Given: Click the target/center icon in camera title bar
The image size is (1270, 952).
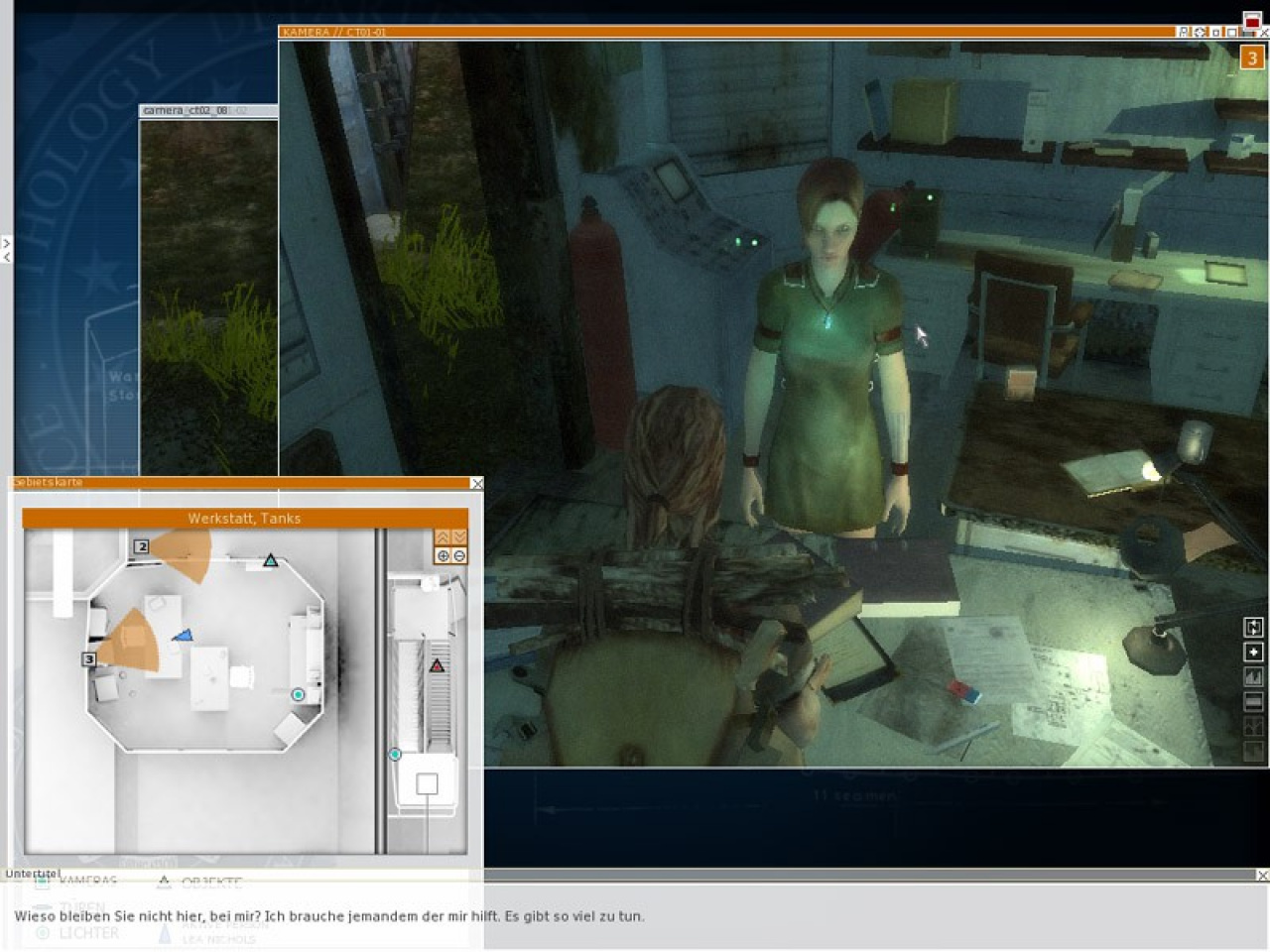Looking at the screenshot, I should 1200,32.
